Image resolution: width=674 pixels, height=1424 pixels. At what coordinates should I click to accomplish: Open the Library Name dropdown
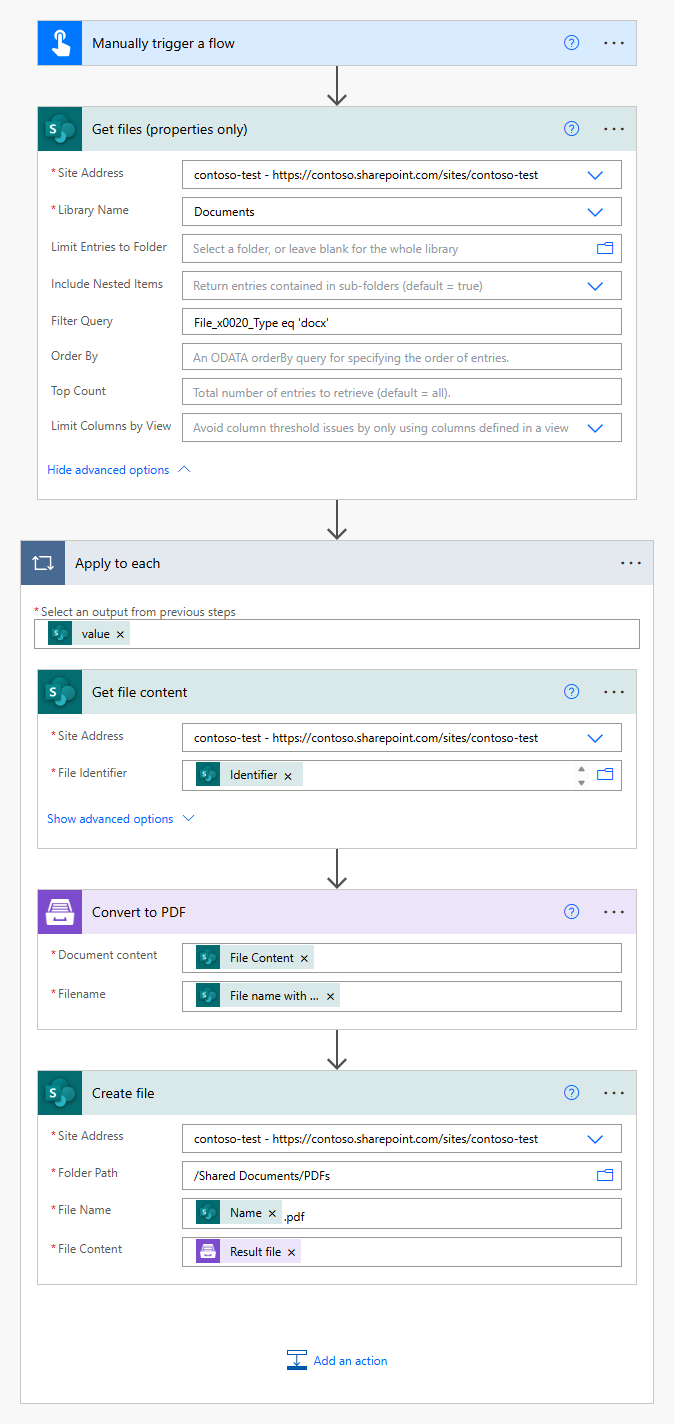click(596, 212)
